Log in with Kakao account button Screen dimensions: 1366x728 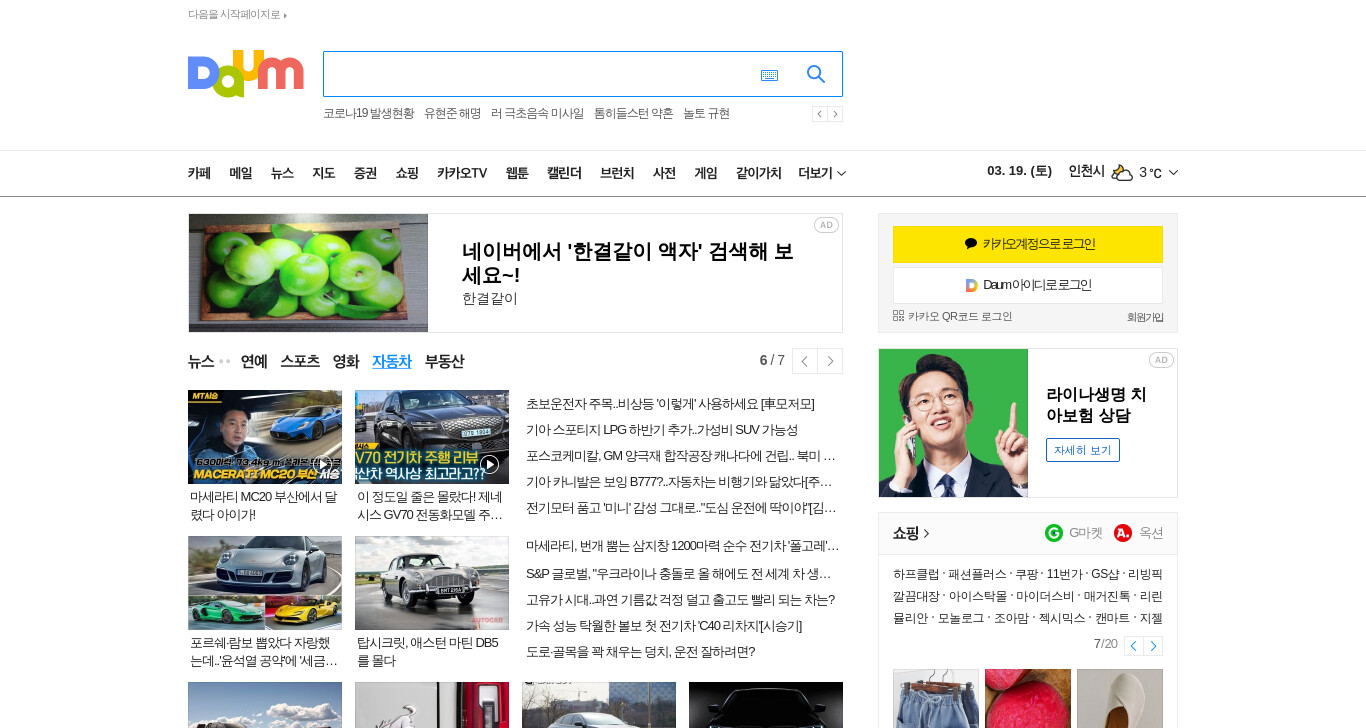pos(1028,244)
